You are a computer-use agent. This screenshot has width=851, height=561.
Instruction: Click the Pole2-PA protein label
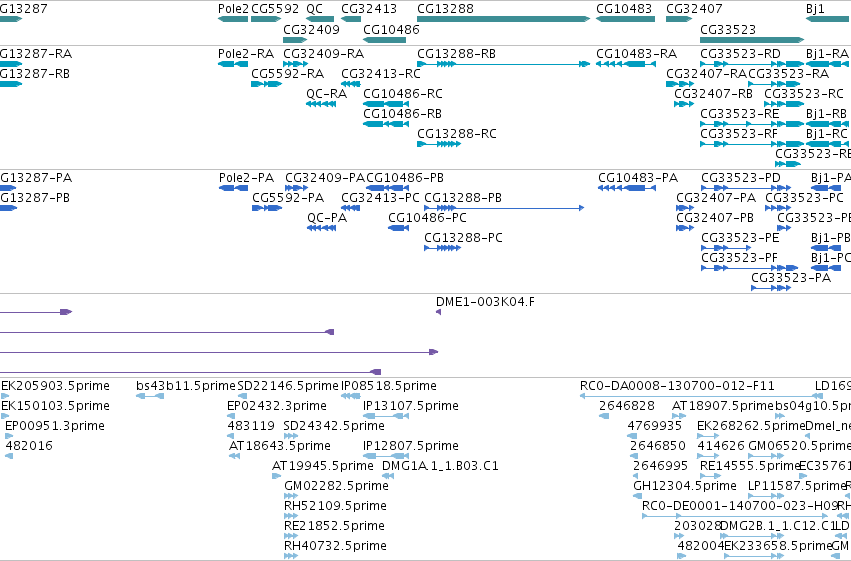[x=246, y=178]
